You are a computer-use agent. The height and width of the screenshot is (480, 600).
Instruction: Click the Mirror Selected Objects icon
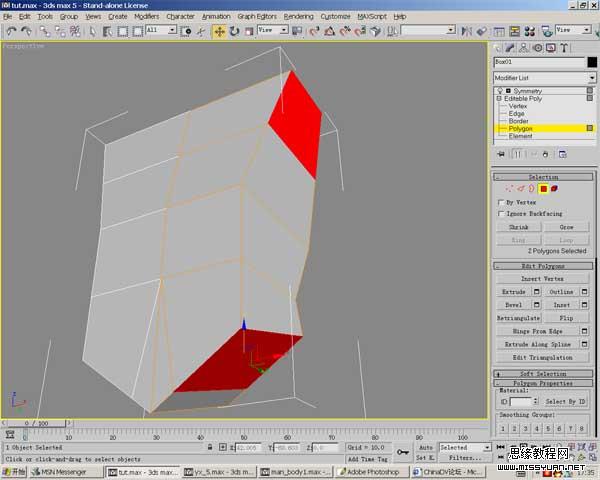click(x=466, y=31)
